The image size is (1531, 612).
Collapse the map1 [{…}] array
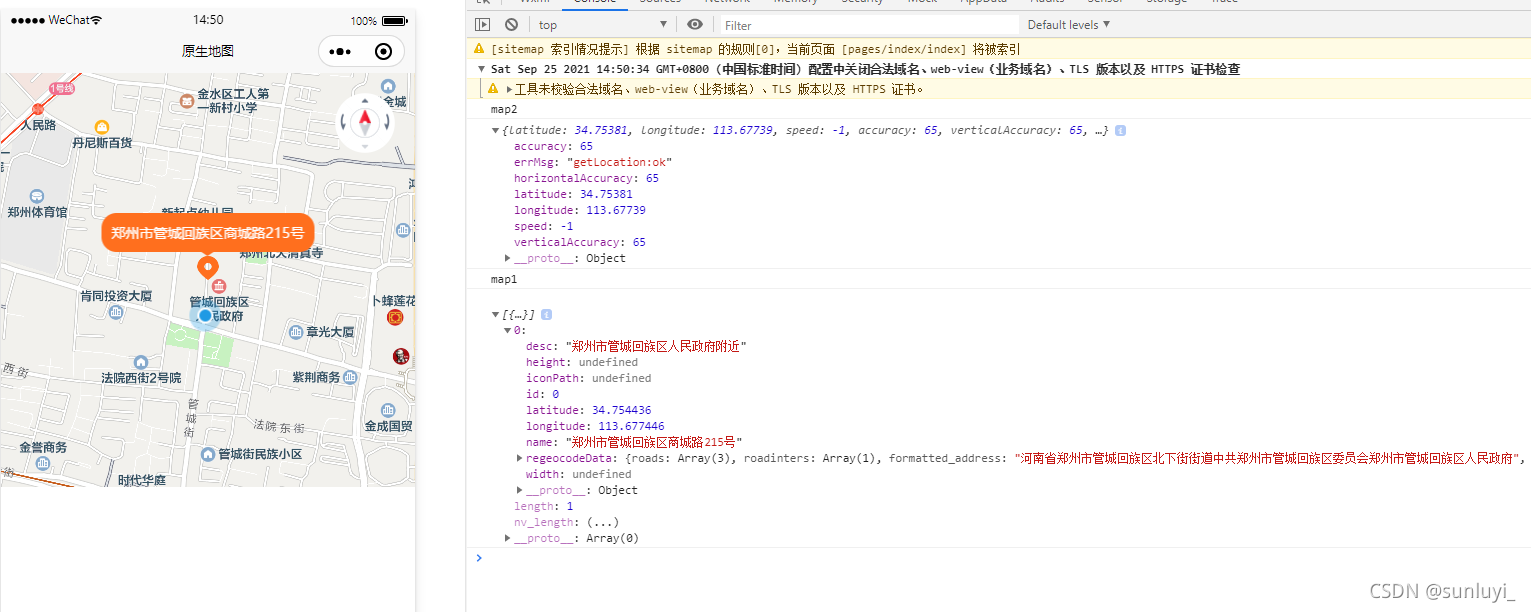pos(495,314)
